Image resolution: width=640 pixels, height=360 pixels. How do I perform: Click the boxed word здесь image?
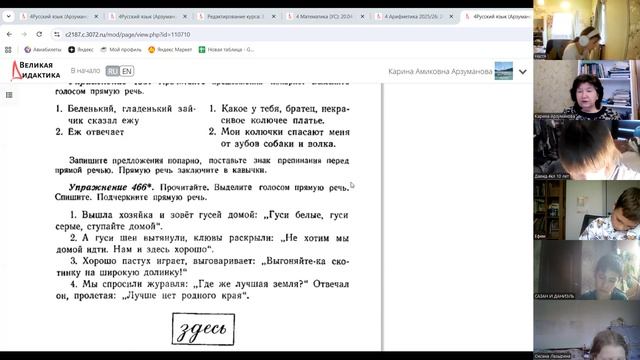coord(203,329)
